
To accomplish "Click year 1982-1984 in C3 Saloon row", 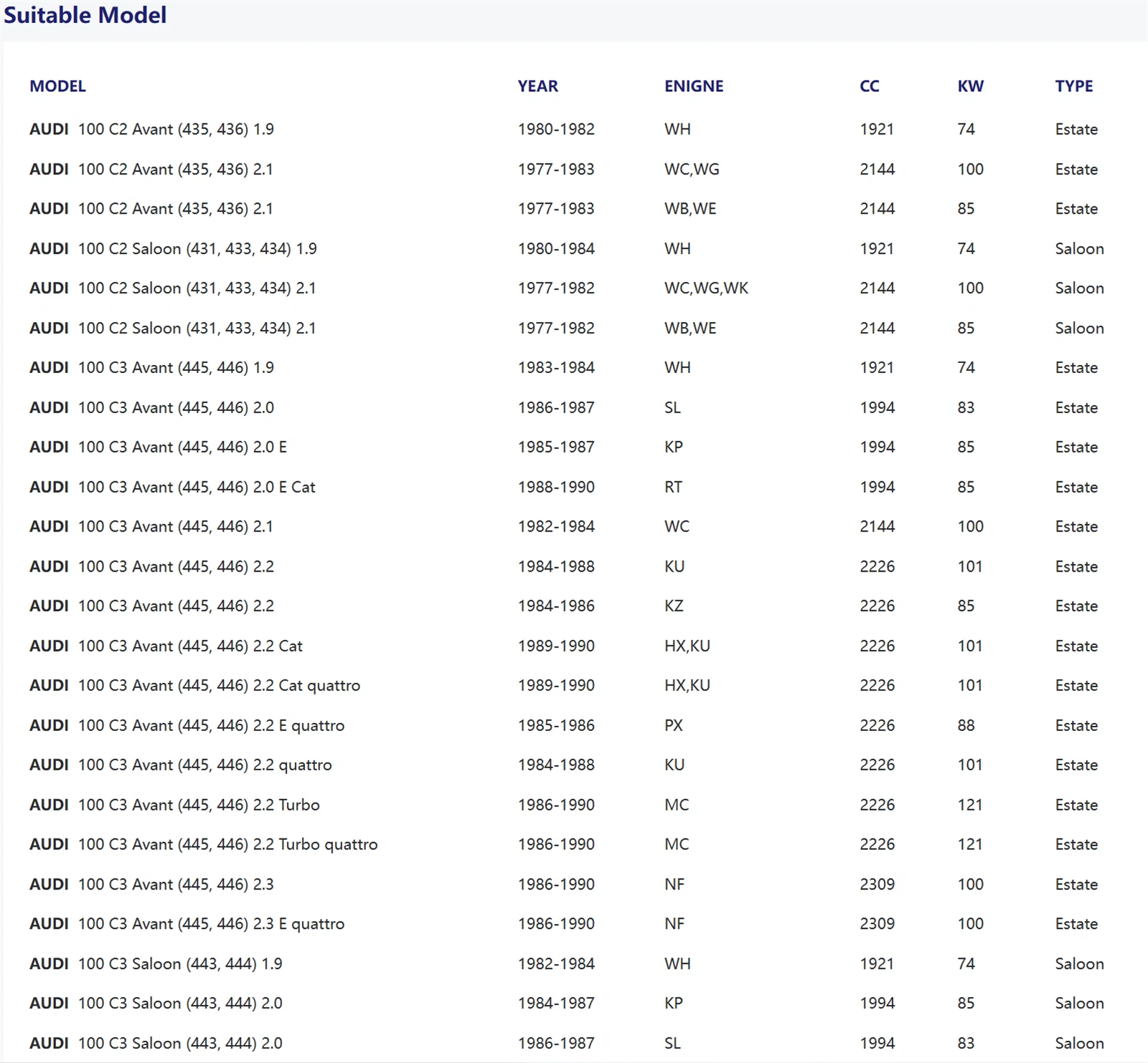I will [556, 964].
